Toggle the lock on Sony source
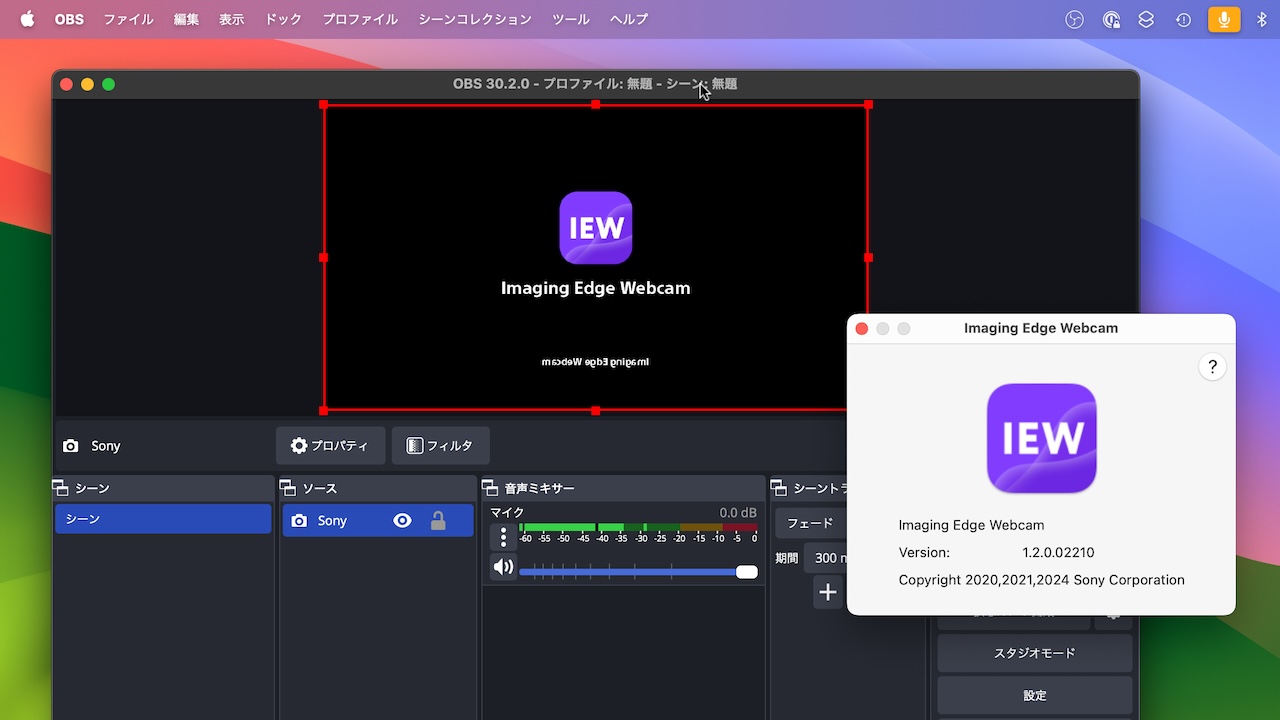The height and width of the screenshot is (720, 1280). (x=437, y=520)
